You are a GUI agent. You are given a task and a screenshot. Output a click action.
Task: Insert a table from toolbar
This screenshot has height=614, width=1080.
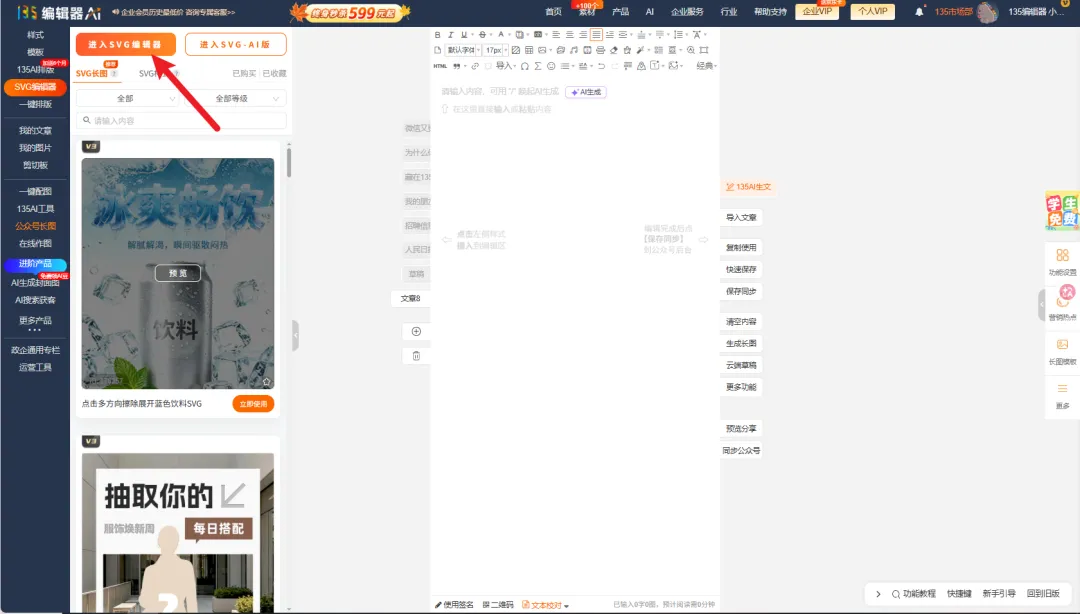click(x=529, y=50)
